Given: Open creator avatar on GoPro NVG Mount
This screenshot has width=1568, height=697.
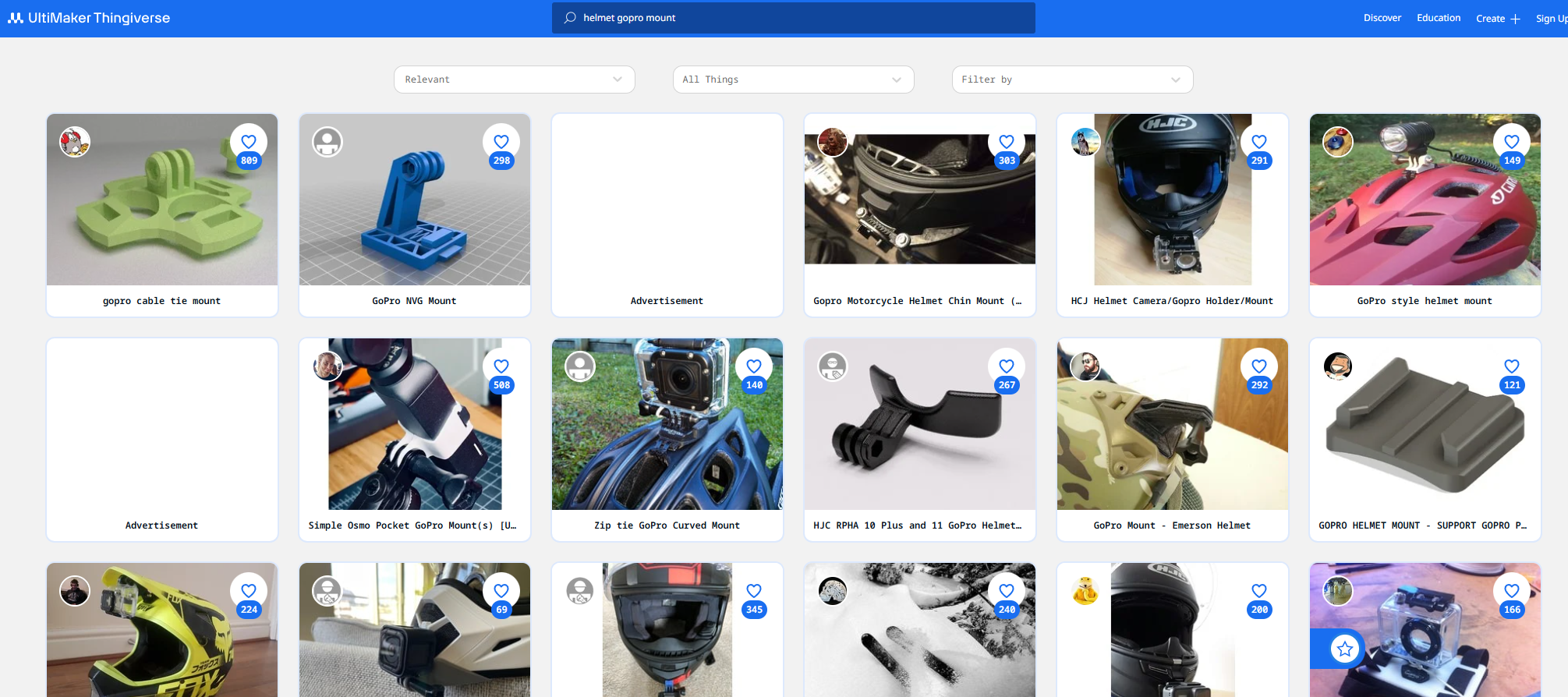Looking at the screenshot, I should [x=327, y=142].
